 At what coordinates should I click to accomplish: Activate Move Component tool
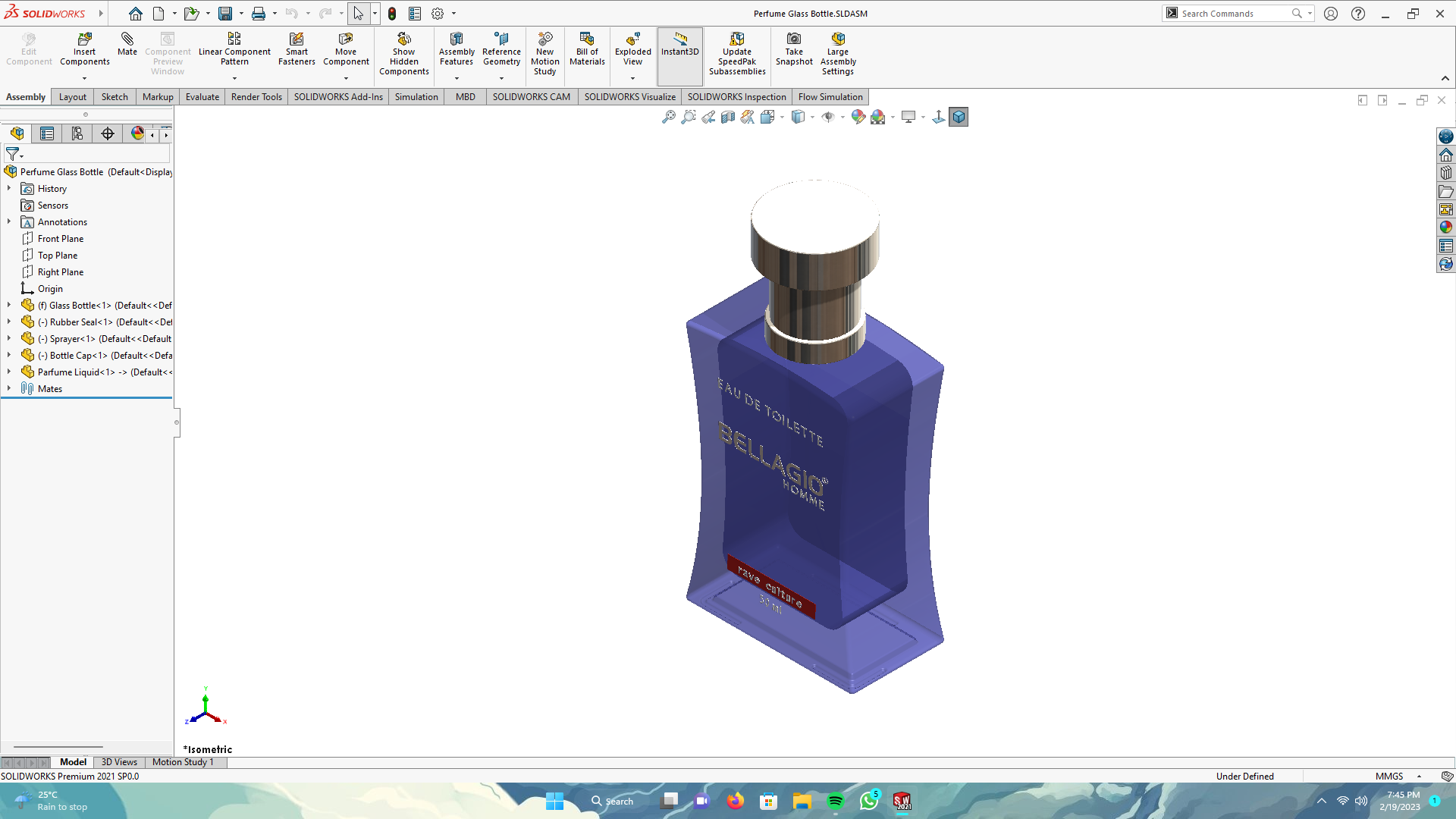346,49
